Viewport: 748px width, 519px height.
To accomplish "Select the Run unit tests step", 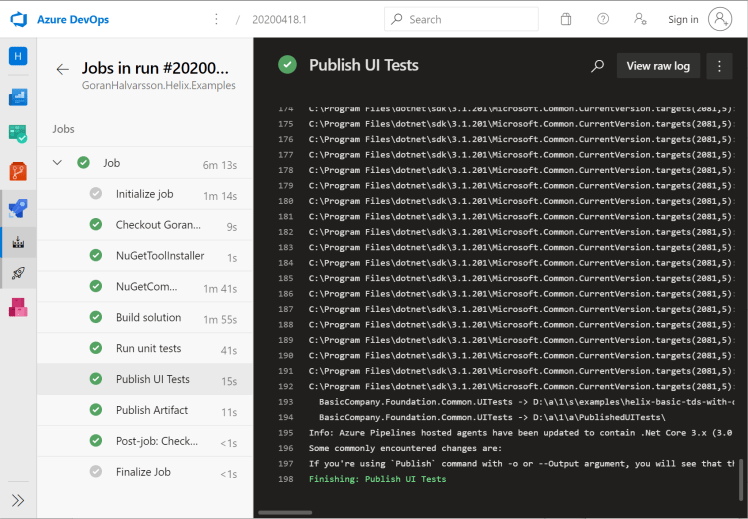I will 148,349.
